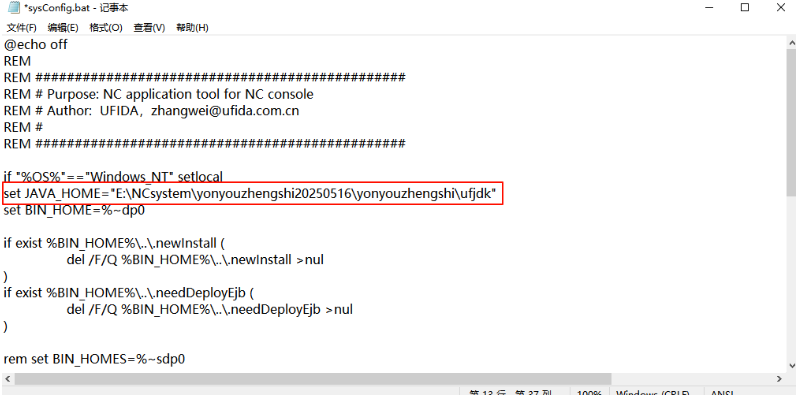Click the Notepad icon in title bar
The height and width of the screenshot is (395, 800).
(x=14, y=8)
